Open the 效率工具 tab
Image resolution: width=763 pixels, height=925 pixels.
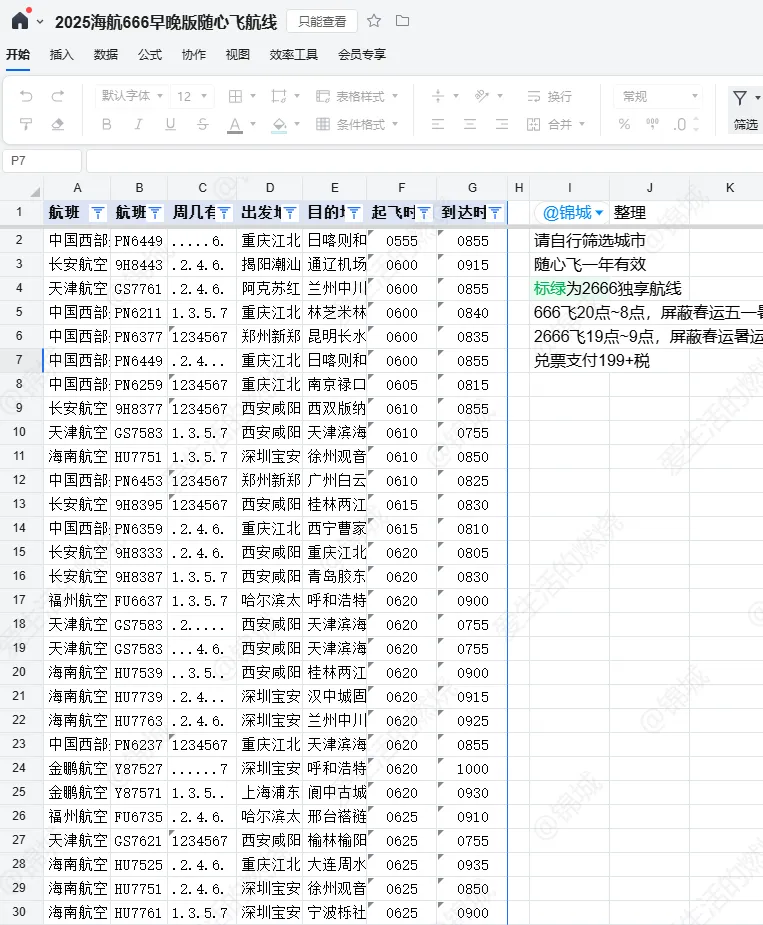pos(294,55)
